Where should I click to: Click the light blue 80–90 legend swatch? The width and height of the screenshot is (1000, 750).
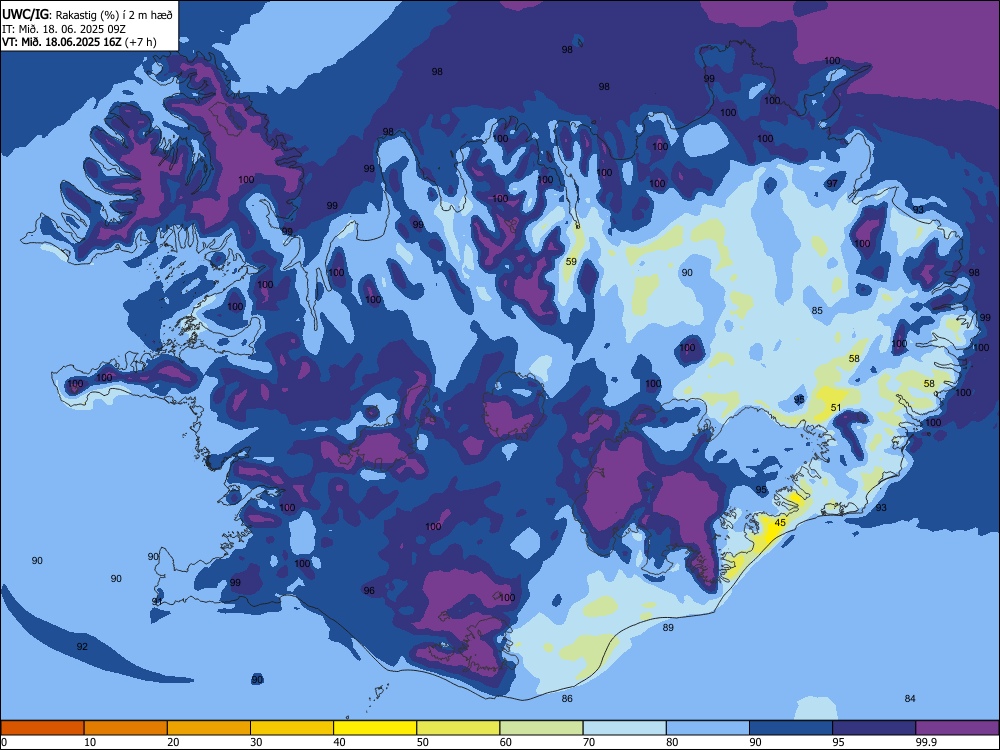708,728
